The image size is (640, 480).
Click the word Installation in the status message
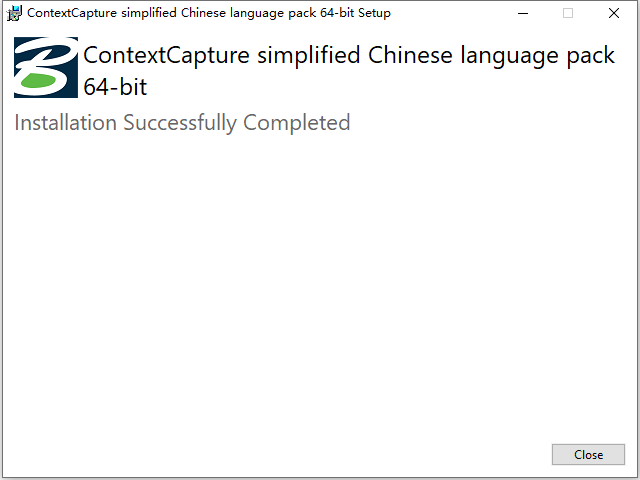[x=66, y=122]
